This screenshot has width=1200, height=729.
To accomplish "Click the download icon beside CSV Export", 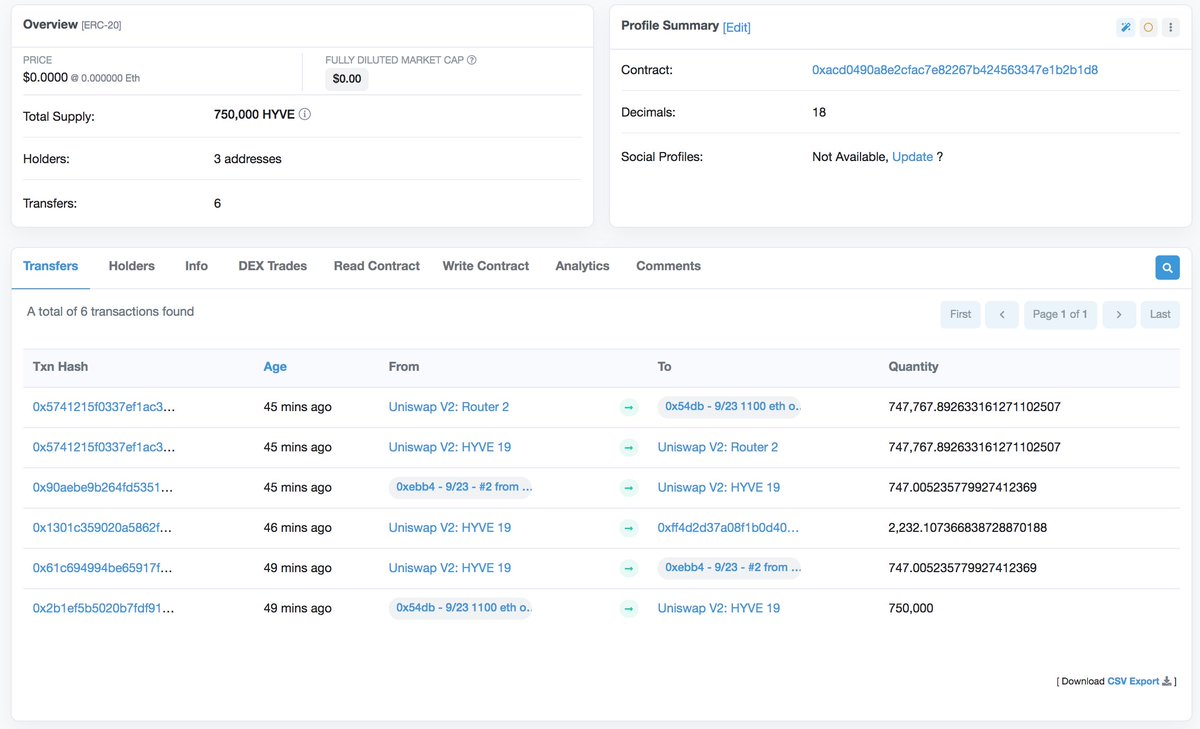I will 1167,681.
